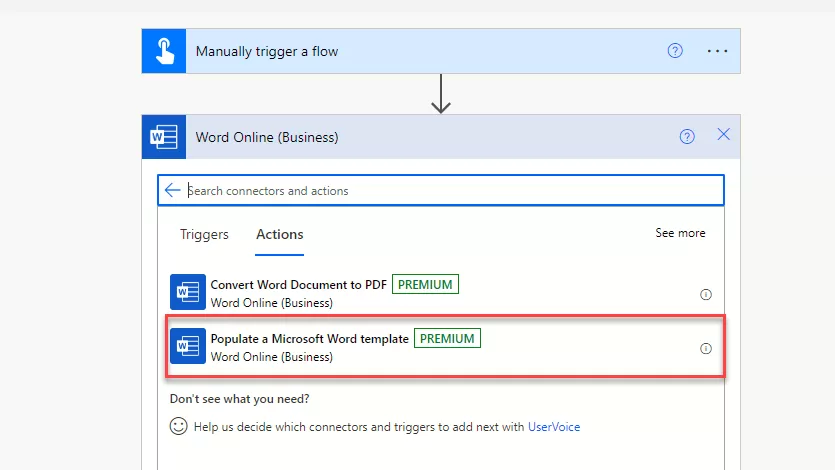
Task: Click the Word icon in connector header
Action: click(x=164, y=137)
